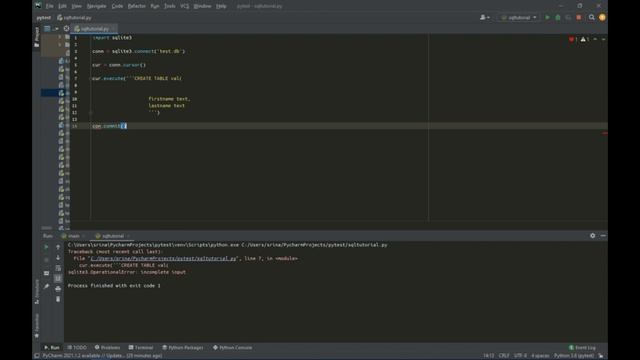Click Run with Coverage icon in toolbar

point(568,18)
